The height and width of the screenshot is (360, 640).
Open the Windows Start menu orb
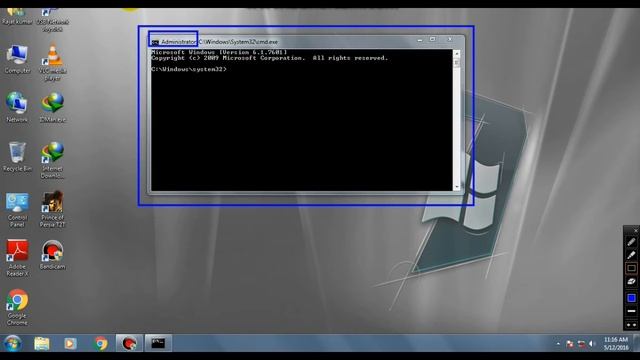[13, 343]
